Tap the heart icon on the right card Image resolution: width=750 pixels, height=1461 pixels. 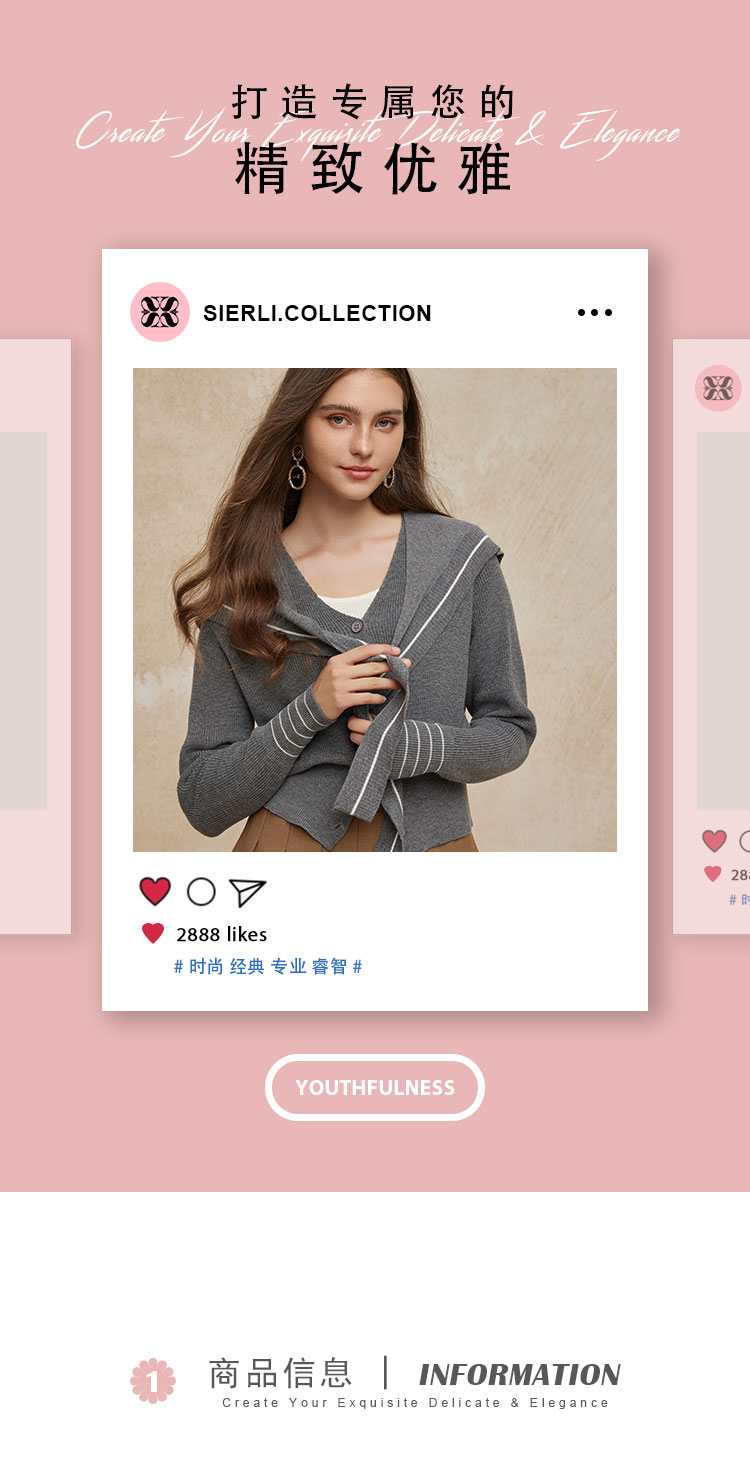tap(714, 841)
